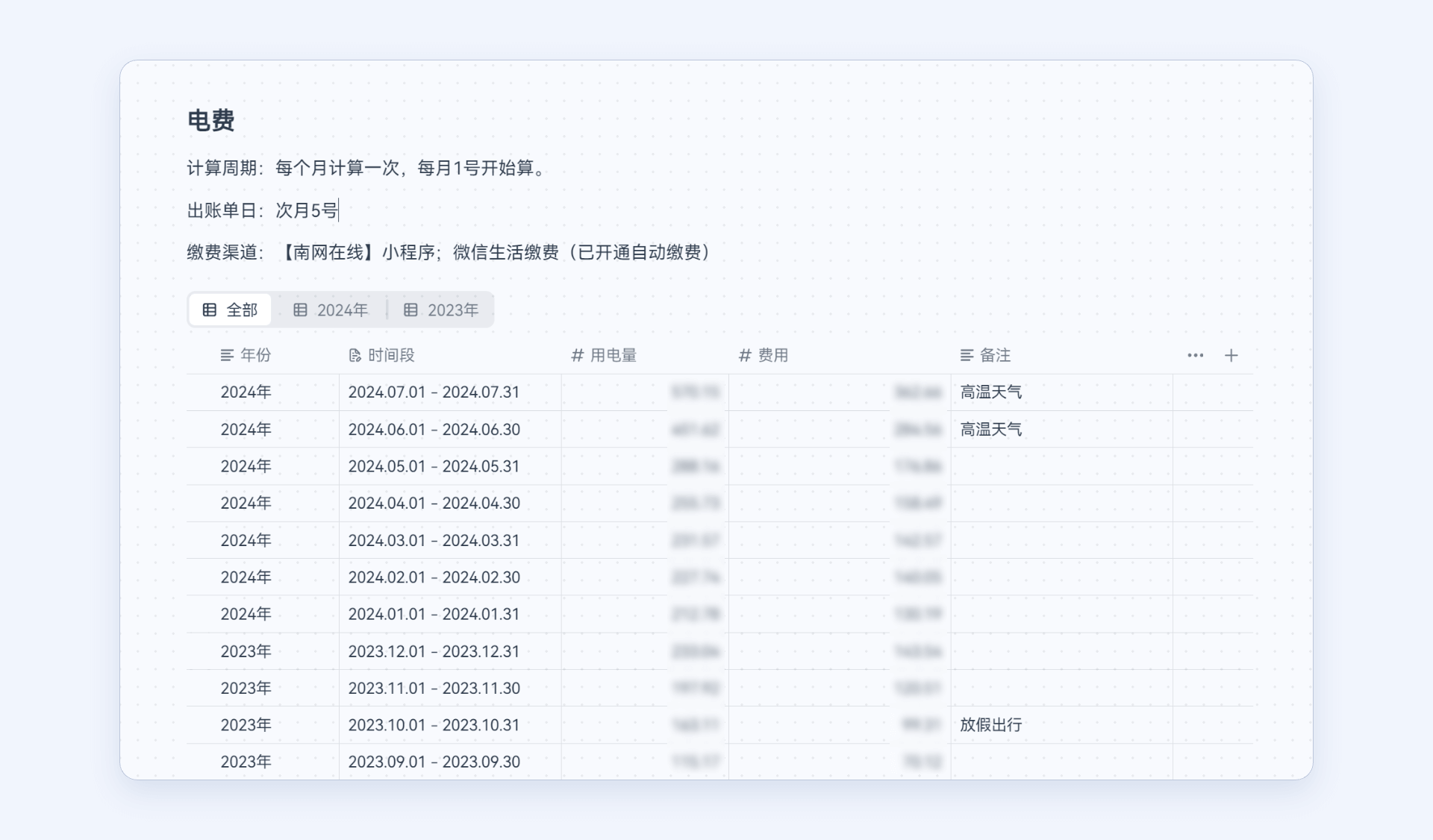Viewport: 1433px width, 840px height.
Task: Click the 计算周期 description line
Action: pyautogui.click(x=368, y=168)
